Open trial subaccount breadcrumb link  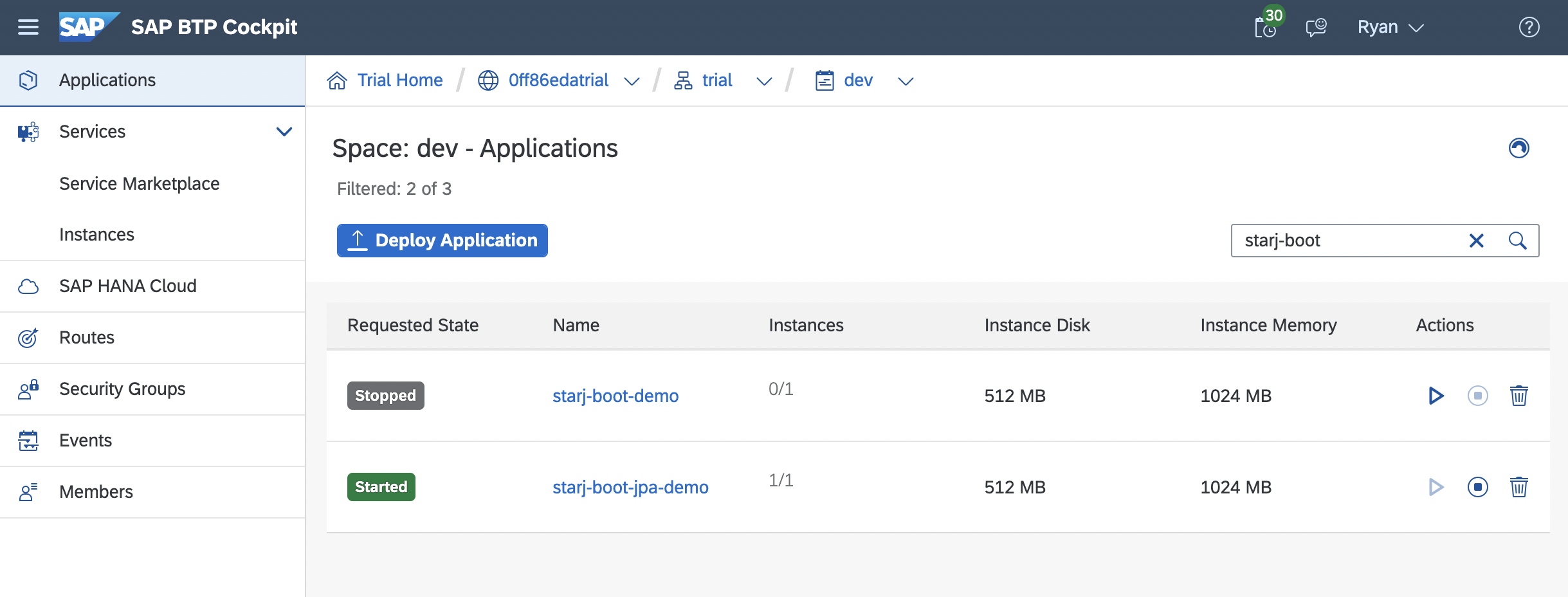[717, 80]
